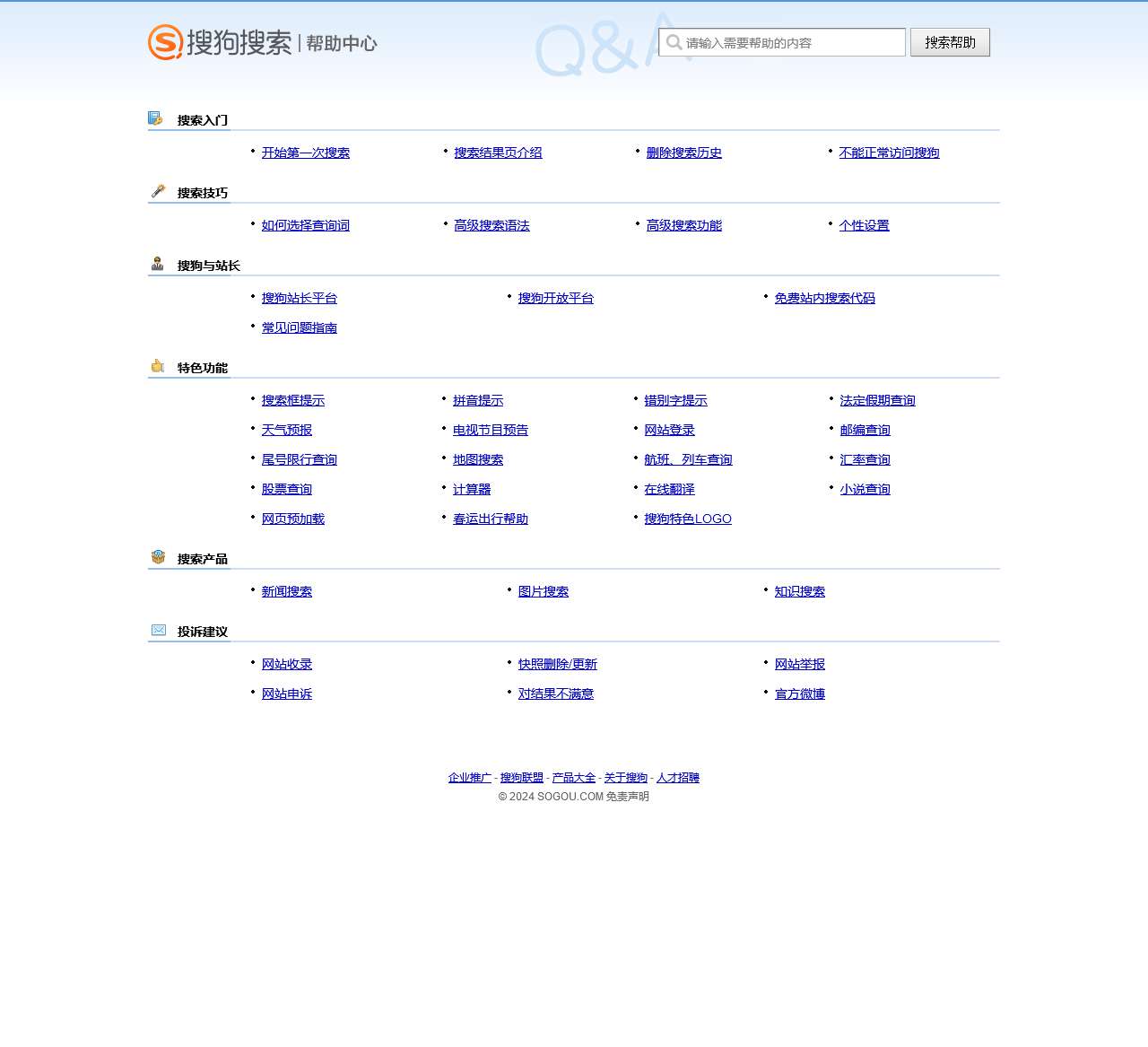Click the 投诉建议 envelope icon
Image resolution: width=1148 pixels, height=1047 pixels.
[x=159, y=630]
